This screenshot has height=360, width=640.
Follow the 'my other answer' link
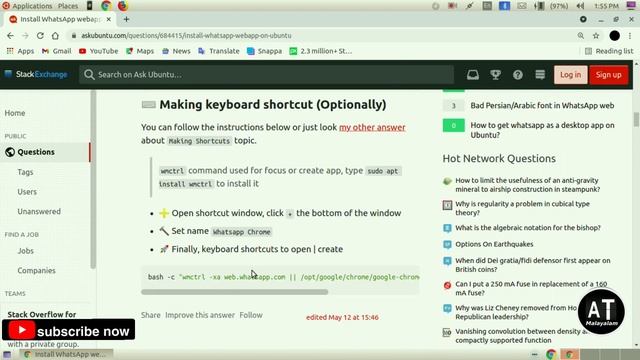tap(372, 127)
